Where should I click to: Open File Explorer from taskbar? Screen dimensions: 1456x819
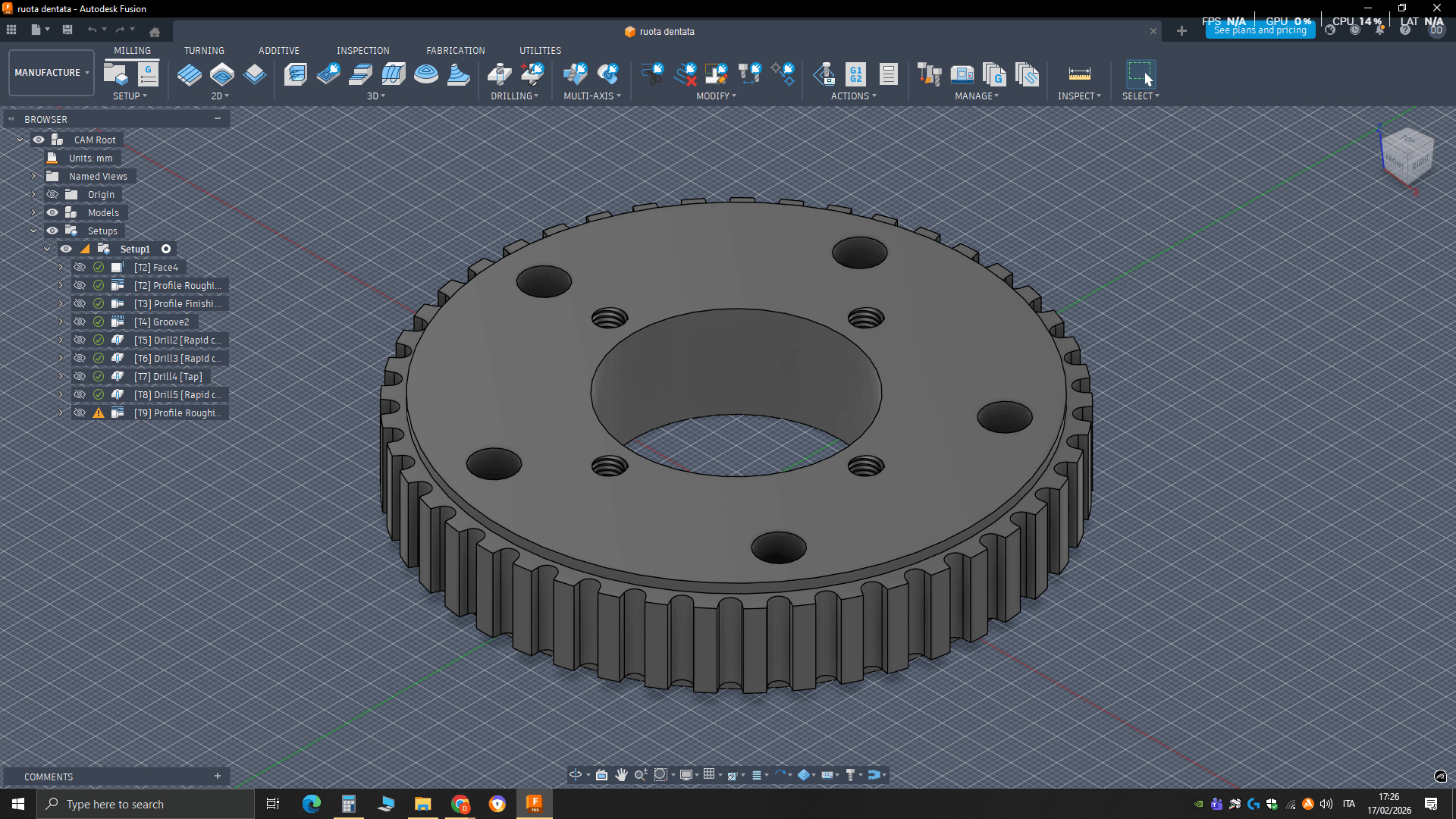pyautogui.click(x=422, y=804)
